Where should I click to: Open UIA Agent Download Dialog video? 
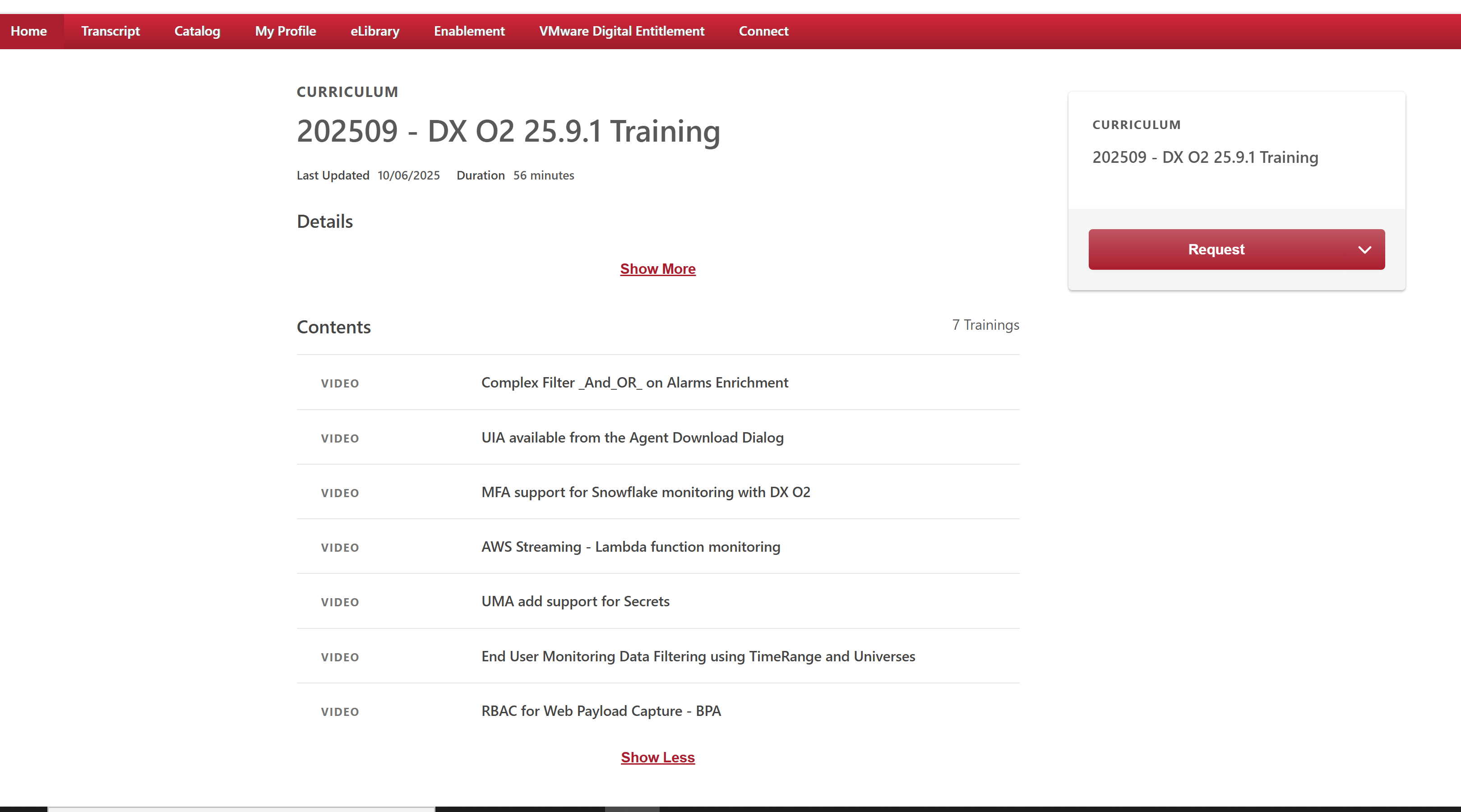pos(632,438)
